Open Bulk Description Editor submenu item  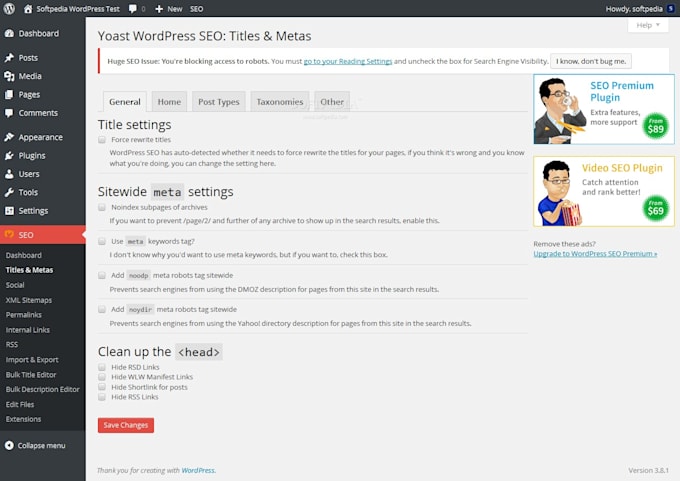[x=42, y=389]
